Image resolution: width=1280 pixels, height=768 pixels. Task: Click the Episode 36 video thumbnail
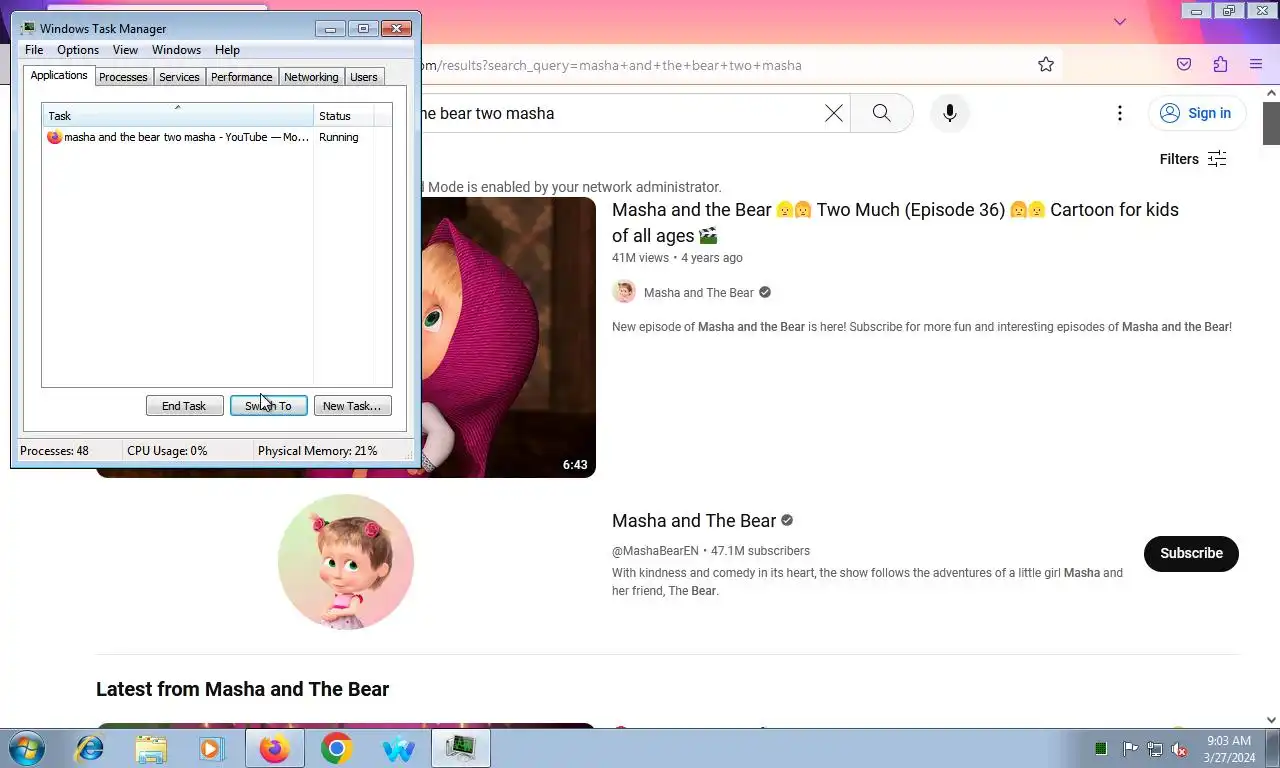(508, 337)
